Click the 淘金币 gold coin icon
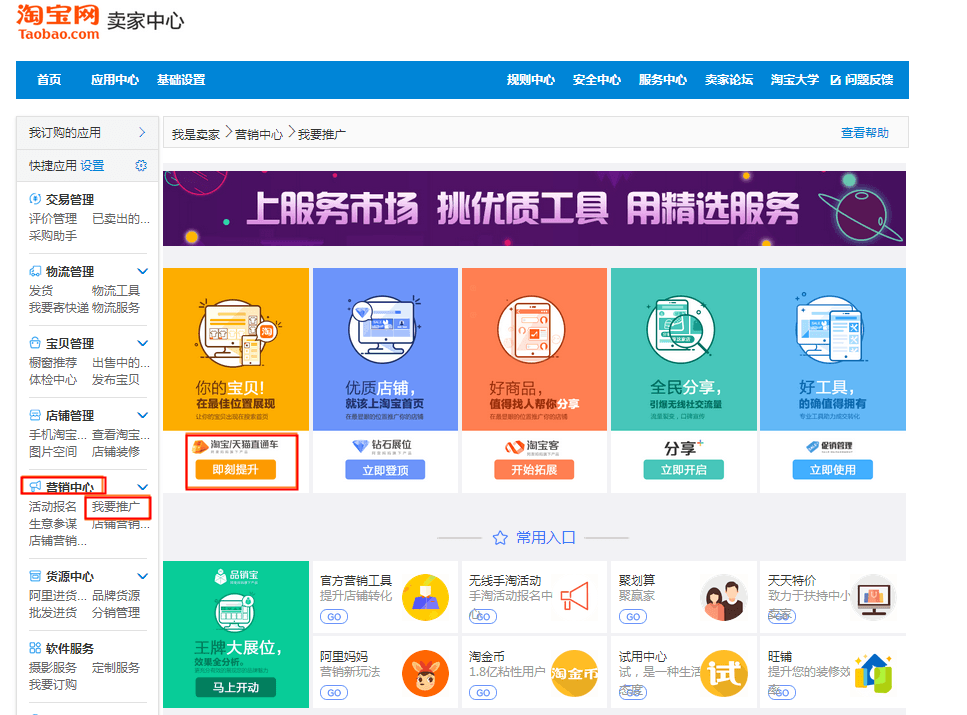The height and width of the screenshot is (715, 967). [574, 673]
